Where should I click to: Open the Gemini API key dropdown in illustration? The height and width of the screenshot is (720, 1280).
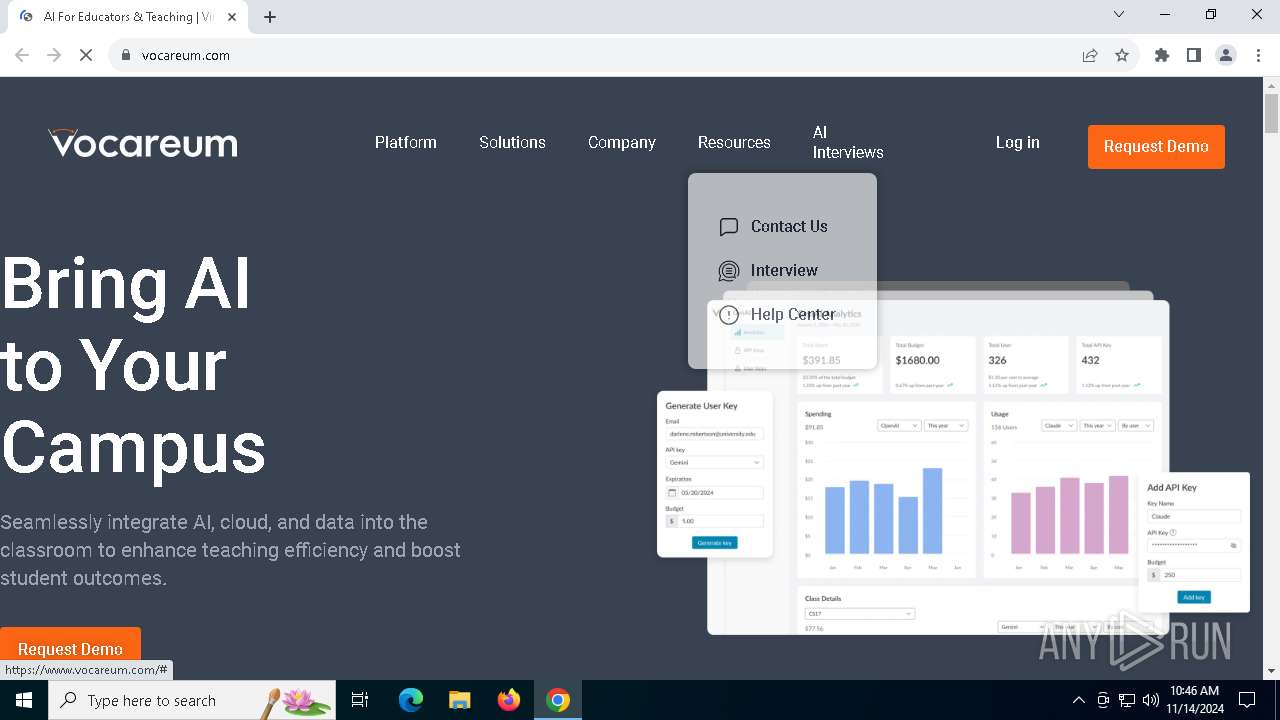(714, 462)
